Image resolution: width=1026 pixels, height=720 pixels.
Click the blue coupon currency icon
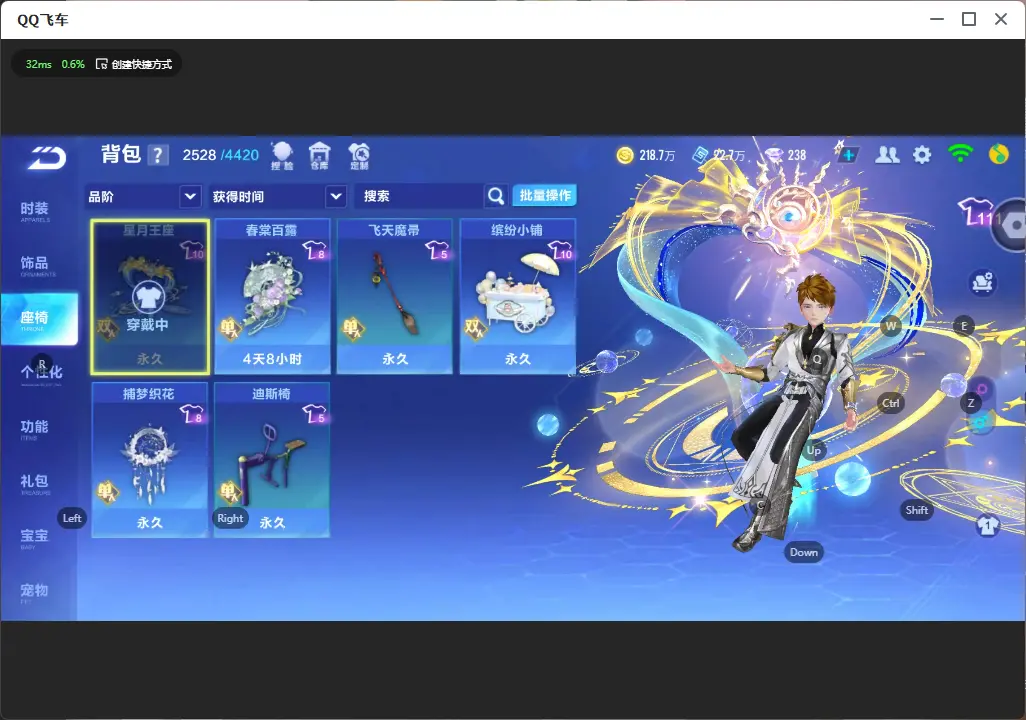tap(700, 155)
